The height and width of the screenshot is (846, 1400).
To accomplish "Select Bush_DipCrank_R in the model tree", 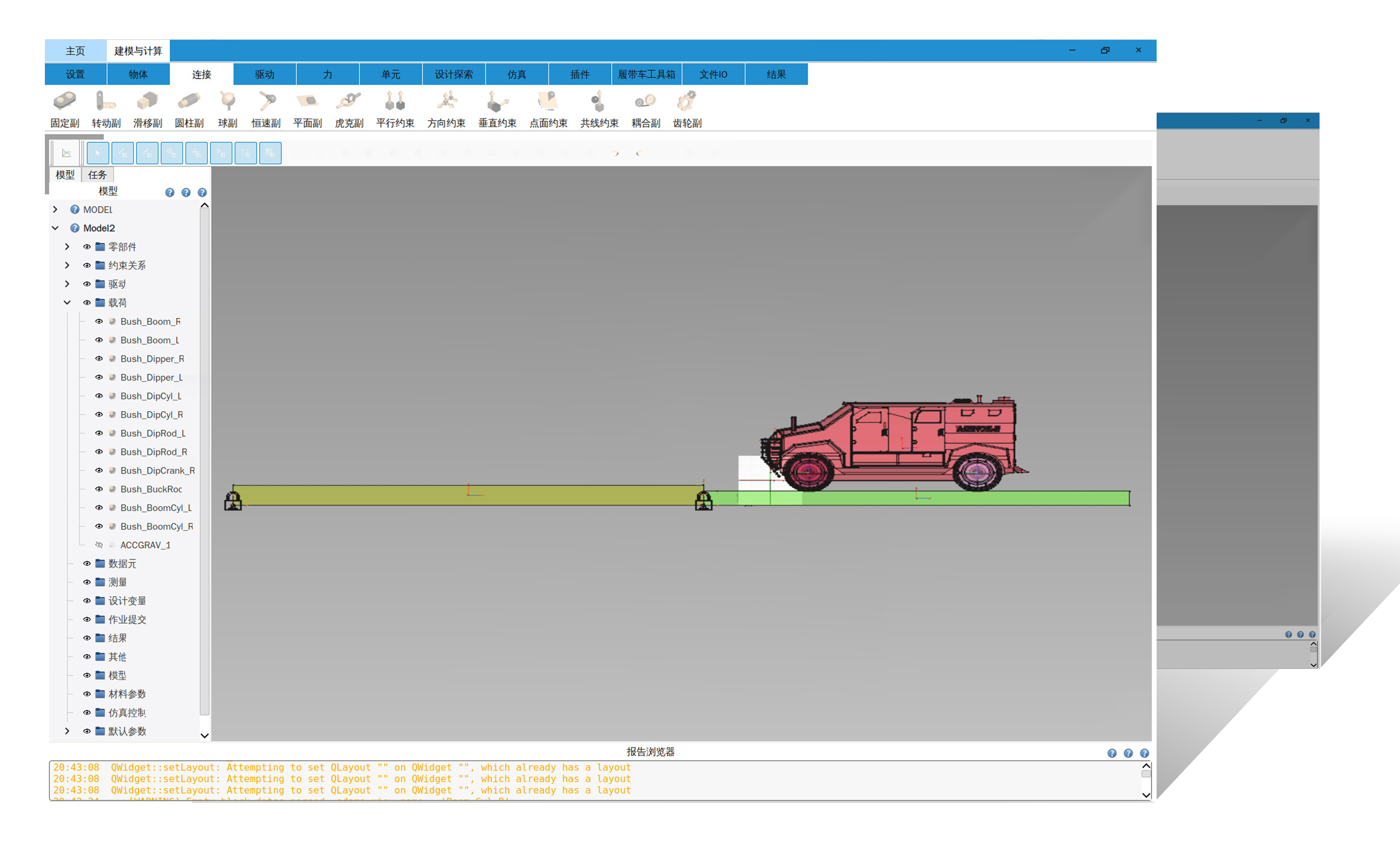I will tap(157, 470).
